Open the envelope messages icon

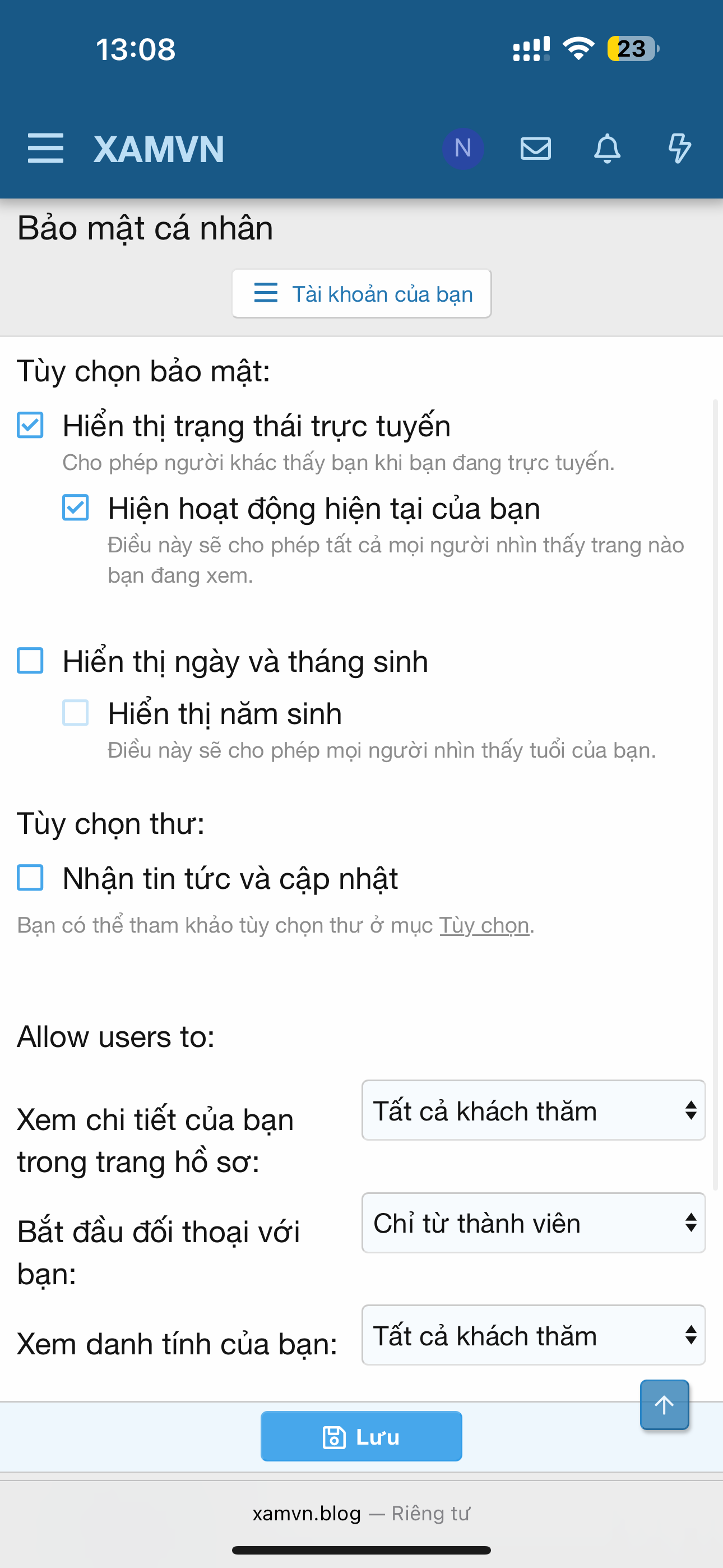point(536,149)
